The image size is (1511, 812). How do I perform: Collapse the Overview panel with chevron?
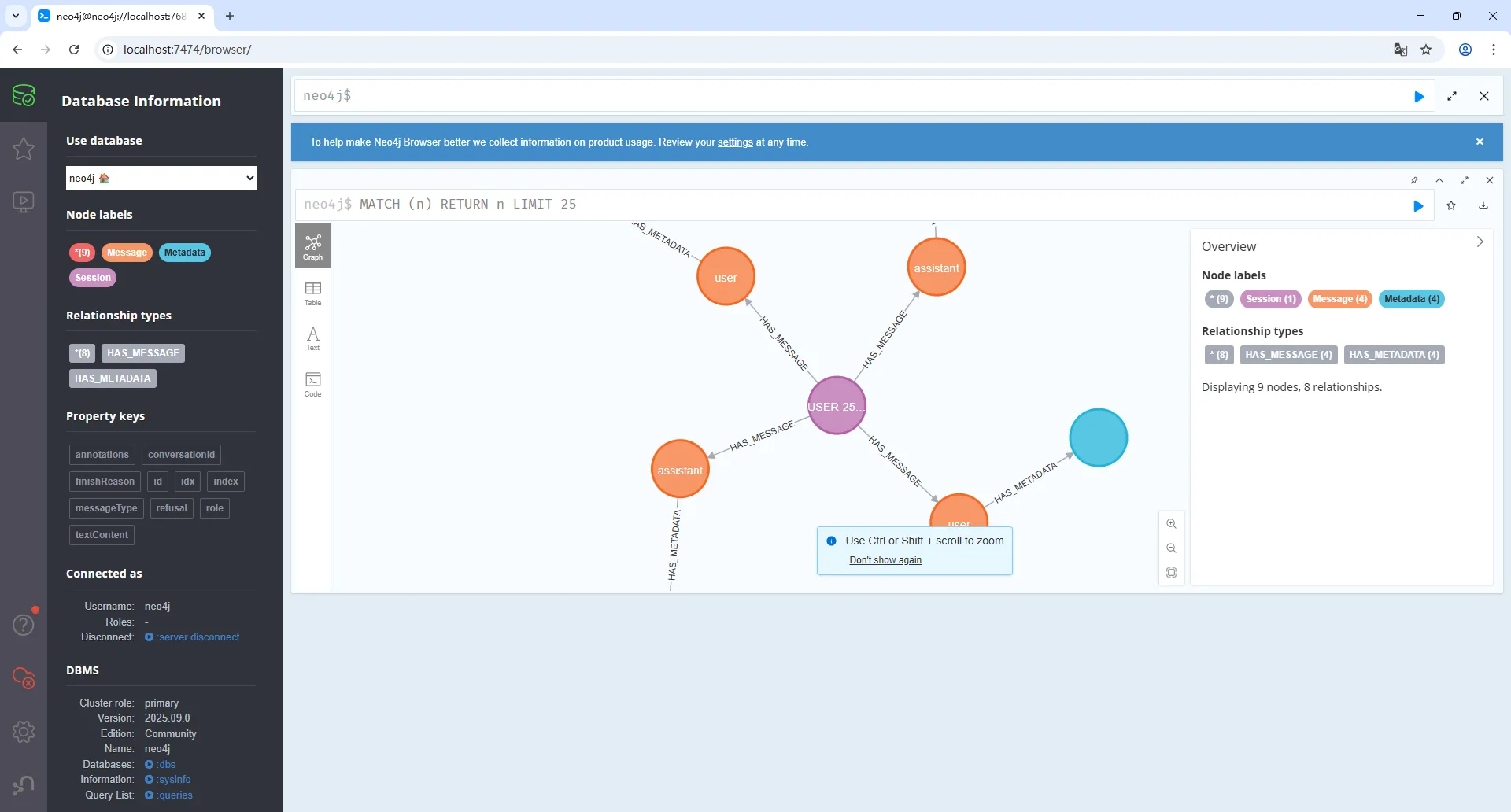tap(1480, 242)
